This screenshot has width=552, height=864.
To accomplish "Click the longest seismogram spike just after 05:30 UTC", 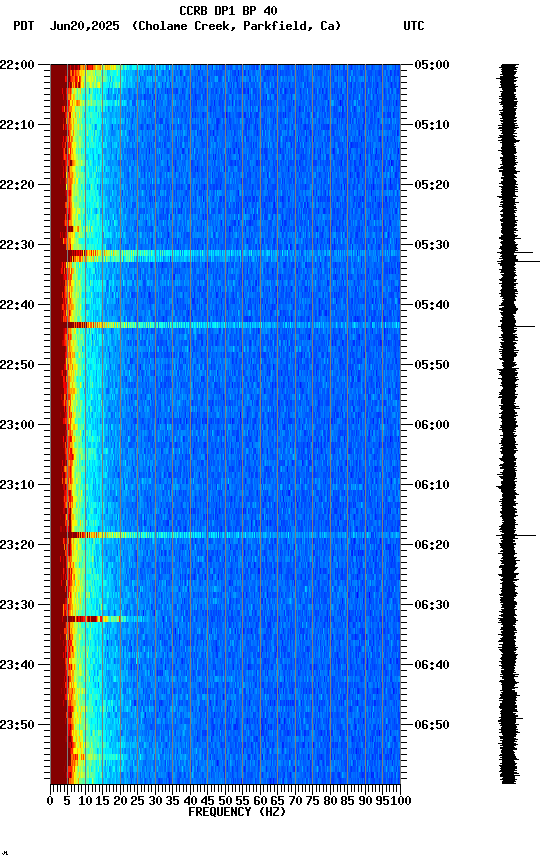I will 528,261.
